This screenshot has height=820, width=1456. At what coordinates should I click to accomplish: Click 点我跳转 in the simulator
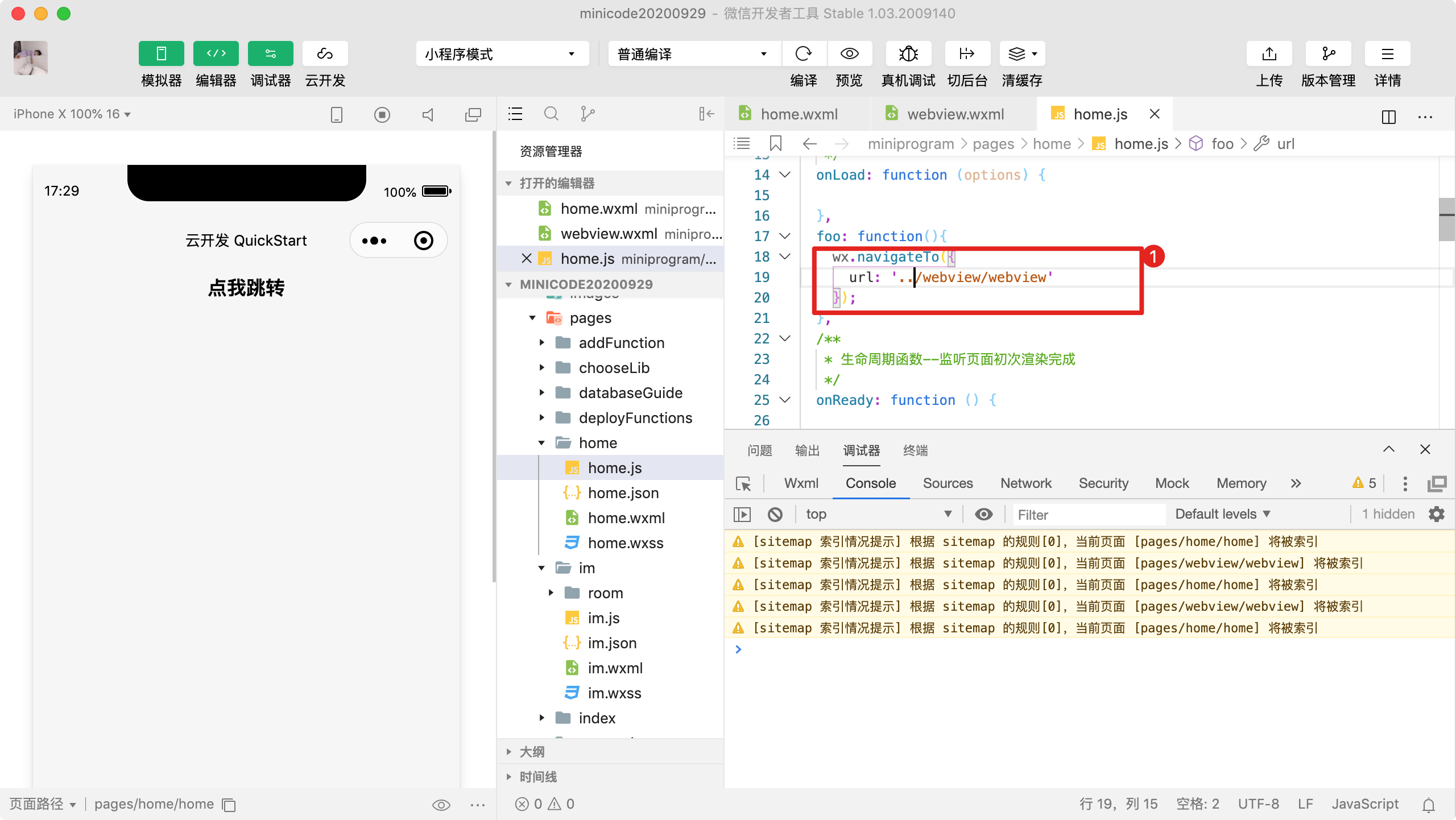[246, 288]
